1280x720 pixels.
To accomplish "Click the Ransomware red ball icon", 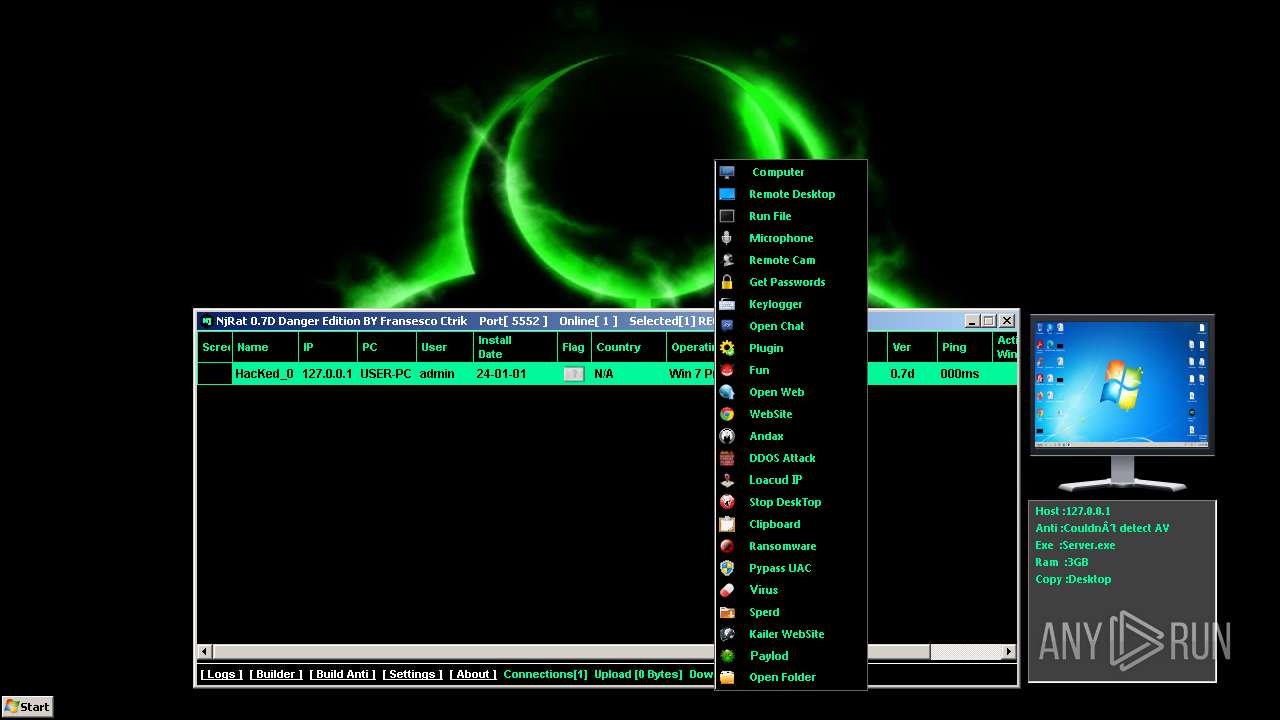I will point(727,546).
